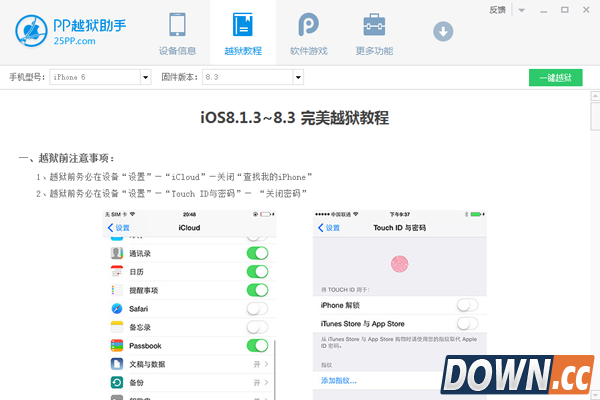
Task: Switch to the 越狱教程 tutorial tab
Action: 243,33
